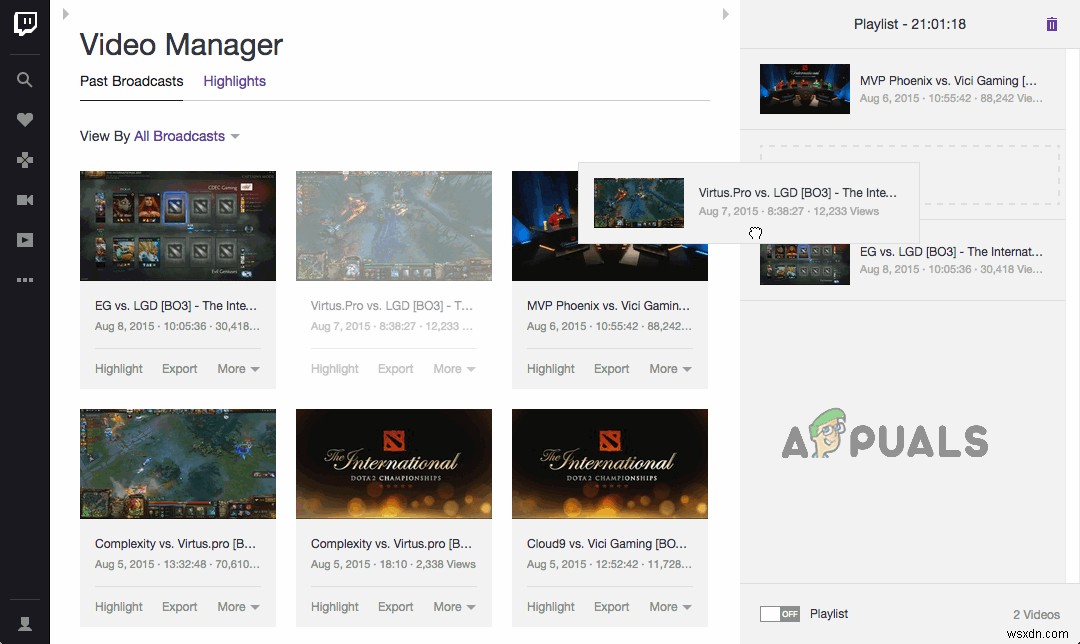Viewport: 1080px width, 644px height.
Task: Toggle the Playlist switch on
Action: (x=779, y=613)
